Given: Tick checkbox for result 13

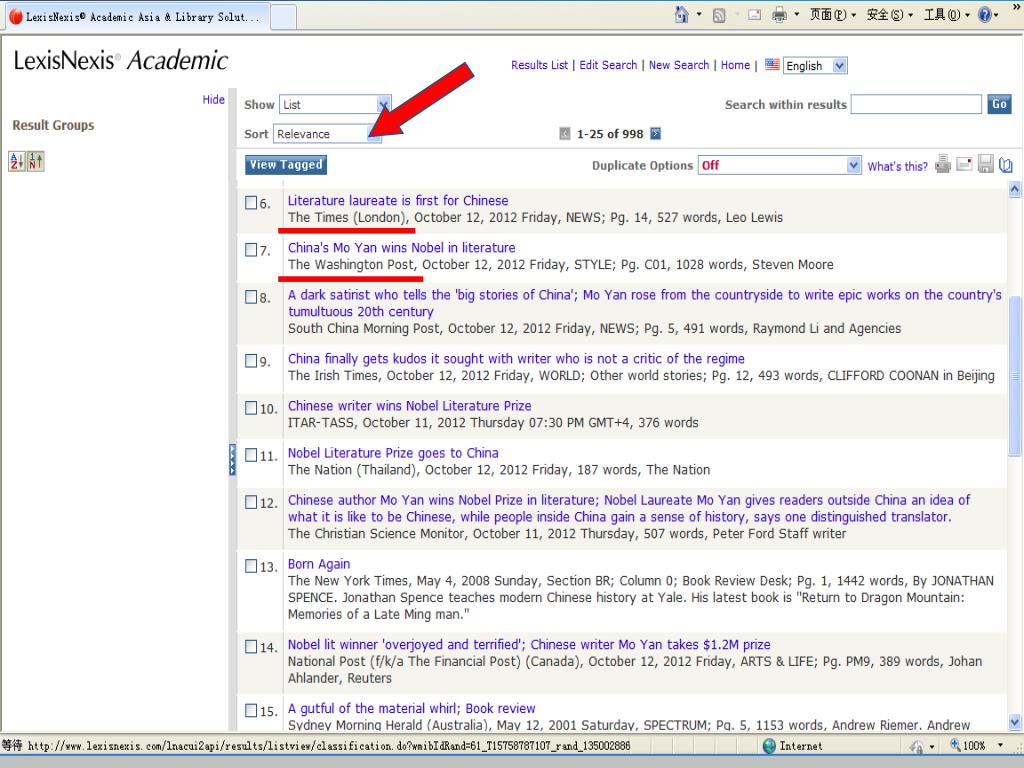Looking at the screenshot, I should (251, 566).
